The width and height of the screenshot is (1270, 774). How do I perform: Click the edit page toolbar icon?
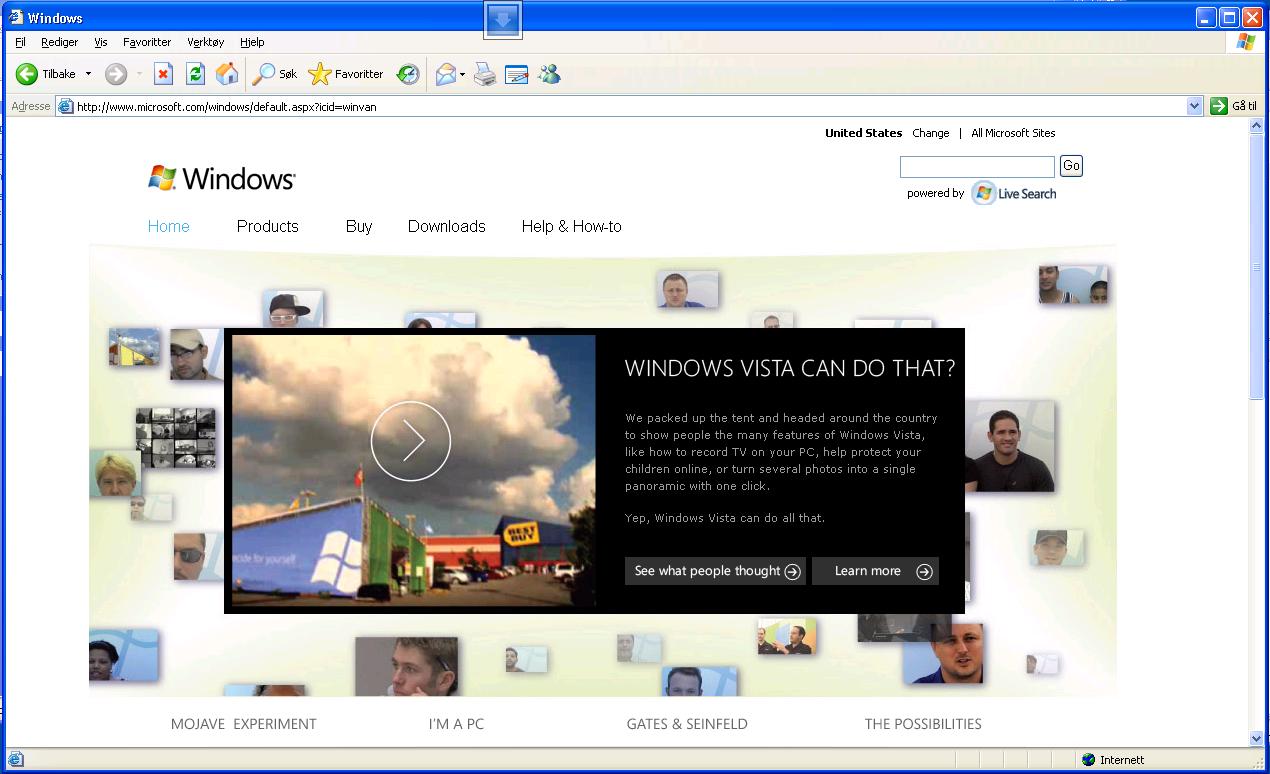pyautogui.click(x=517, y=74)
